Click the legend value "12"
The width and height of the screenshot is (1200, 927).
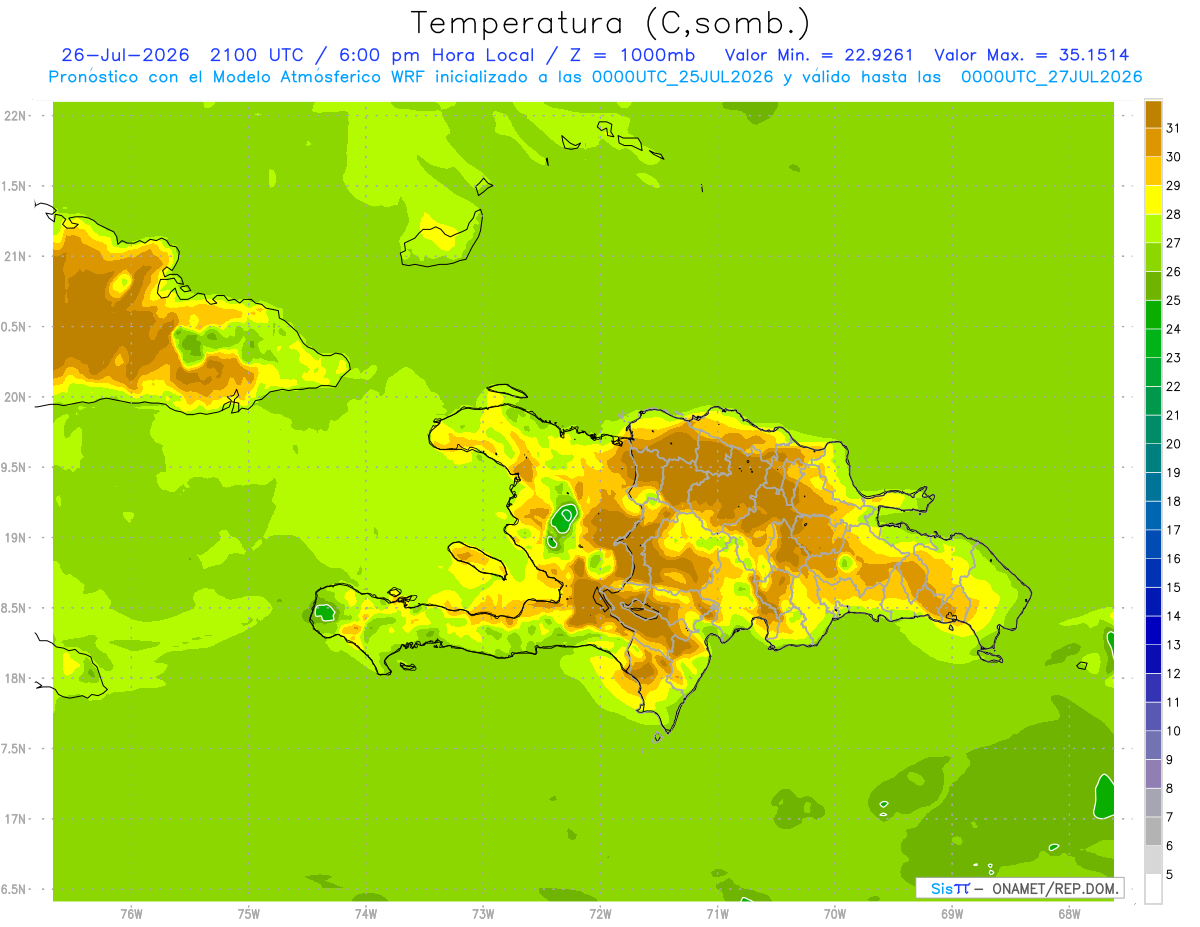point(1173,674)
